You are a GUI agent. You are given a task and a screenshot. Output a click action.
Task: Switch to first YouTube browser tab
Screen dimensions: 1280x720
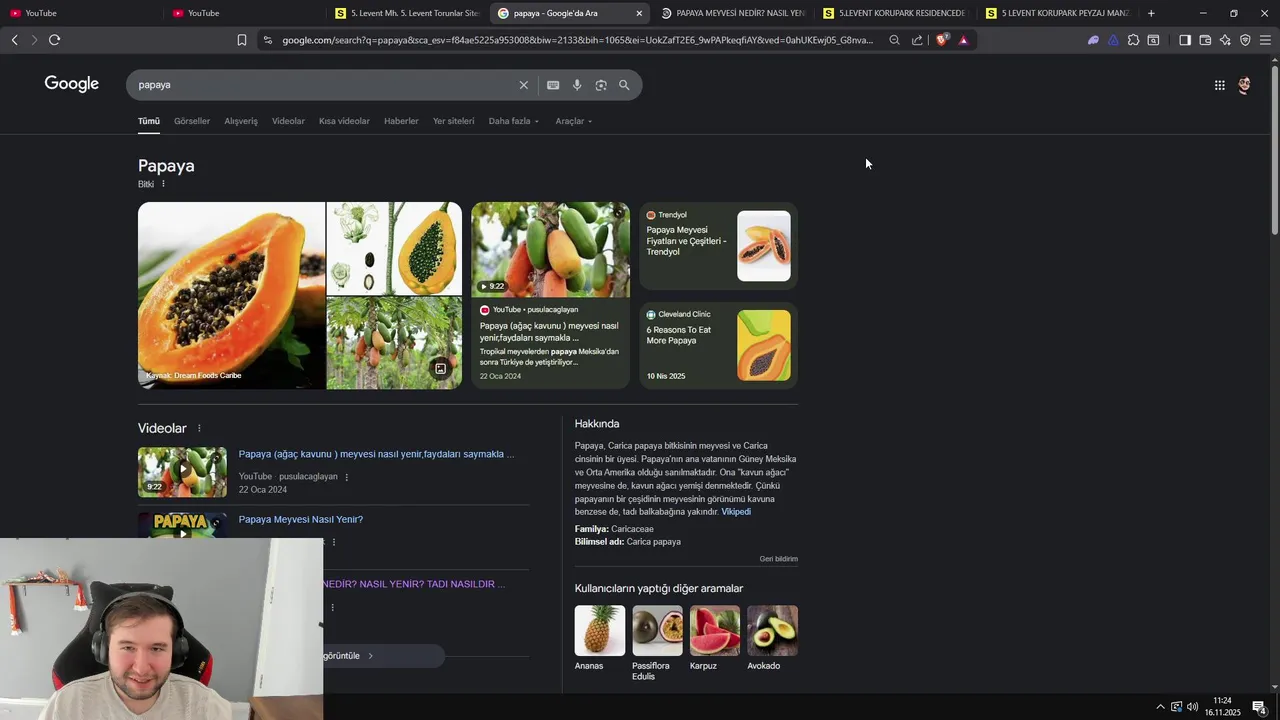[x=80, y=13]
